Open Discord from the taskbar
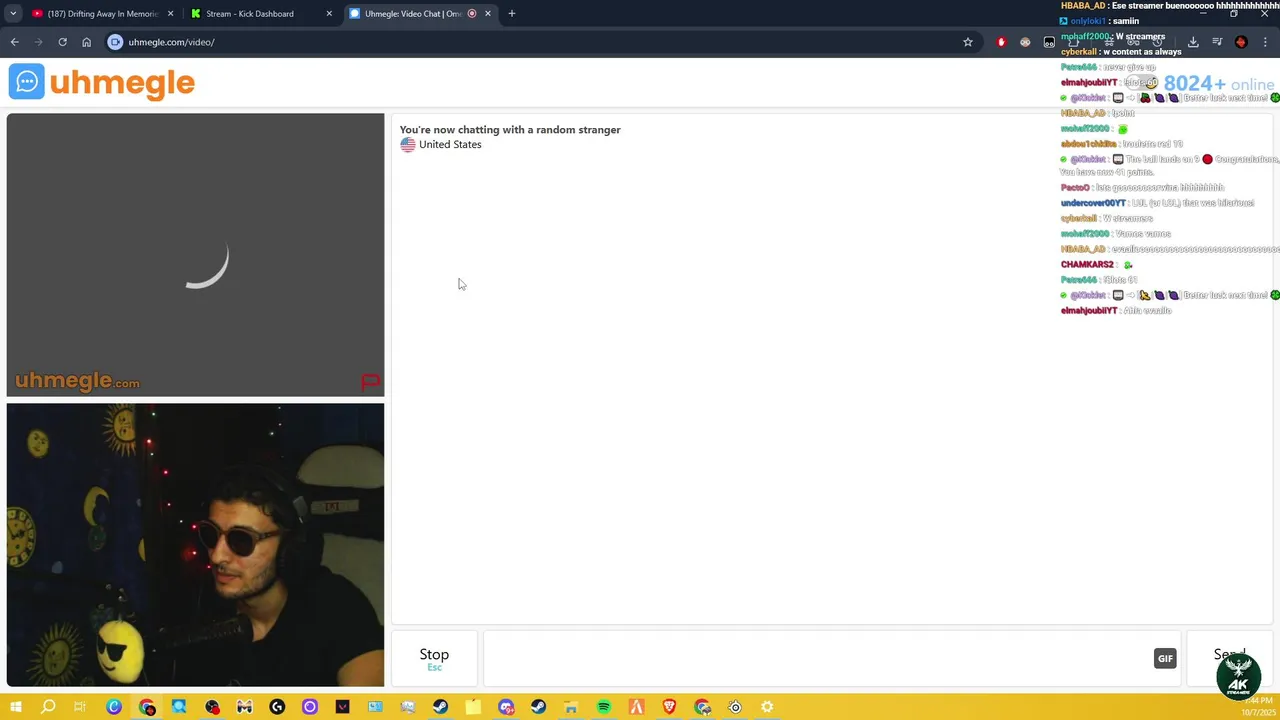Screen dimensions: 1280x720 pos(506,707)
